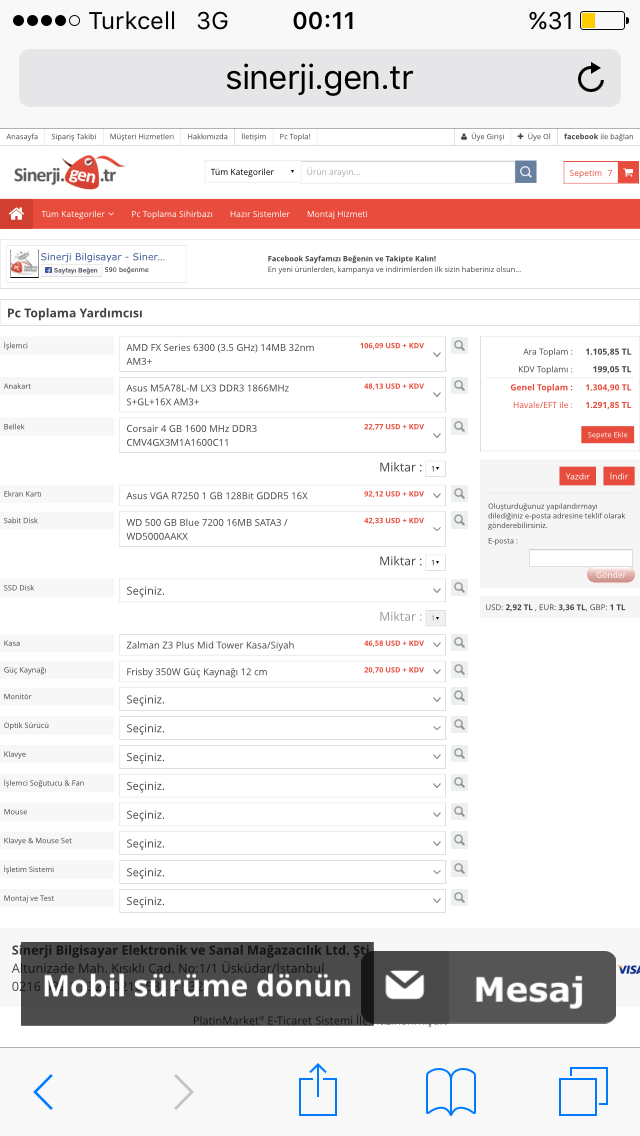640x1136 pixels.
Task: Click the Sinerji.gen.tr logo
Action: [69, 172]
